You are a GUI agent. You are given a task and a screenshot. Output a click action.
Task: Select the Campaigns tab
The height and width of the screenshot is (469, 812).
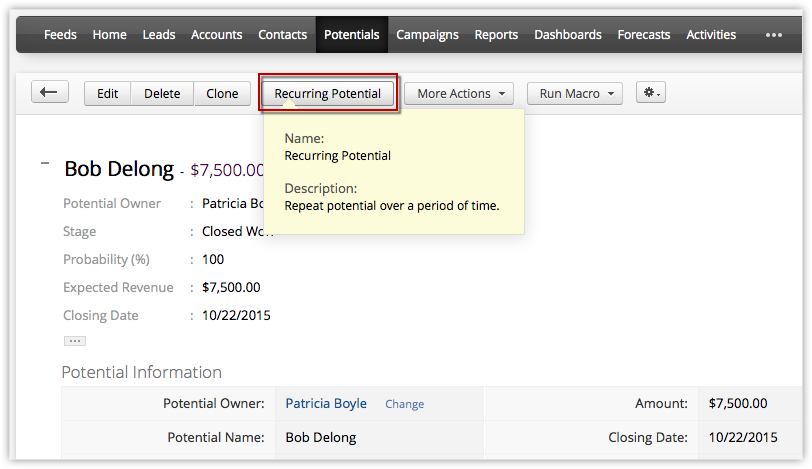click(427, 35)
